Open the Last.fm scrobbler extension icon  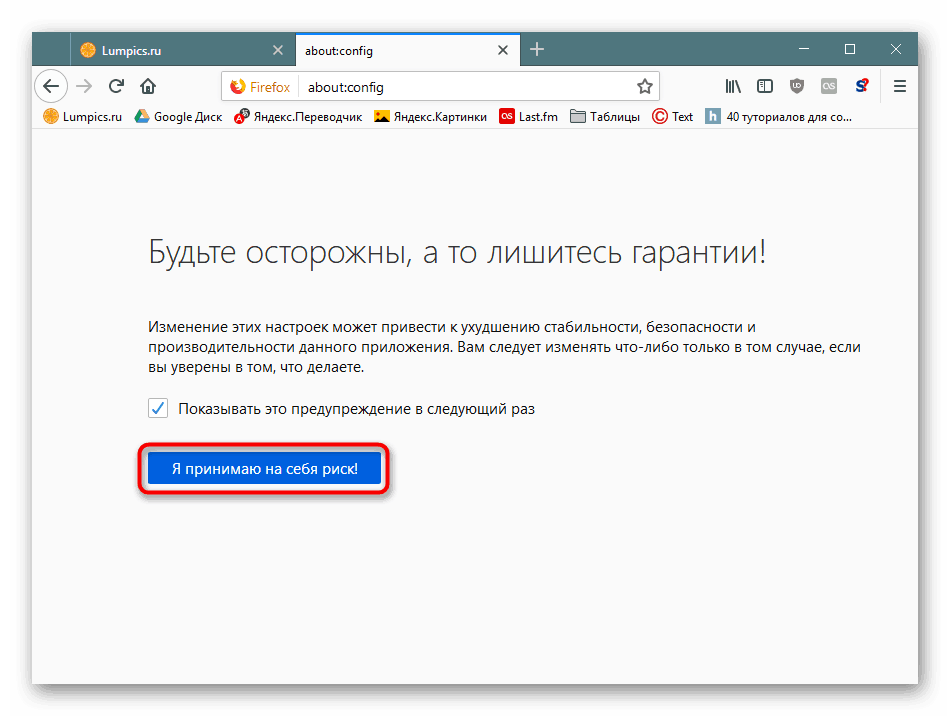click(829, 87)
